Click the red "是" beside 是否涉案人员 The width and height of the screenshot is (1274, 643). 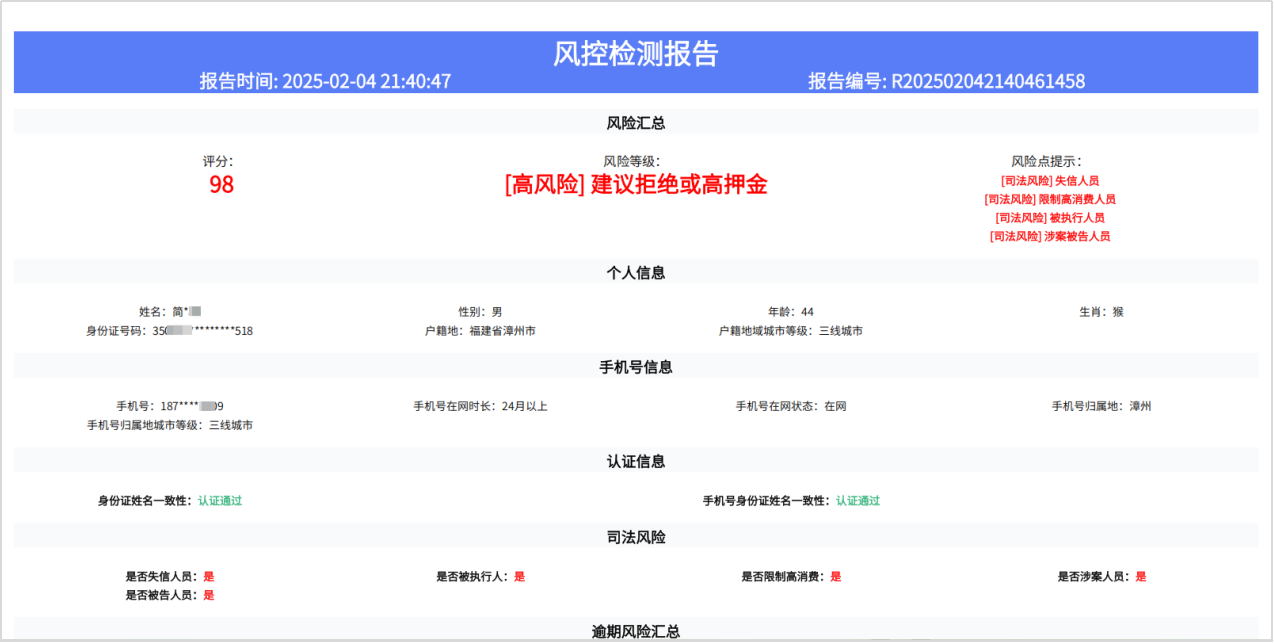tap(1142, 576)
